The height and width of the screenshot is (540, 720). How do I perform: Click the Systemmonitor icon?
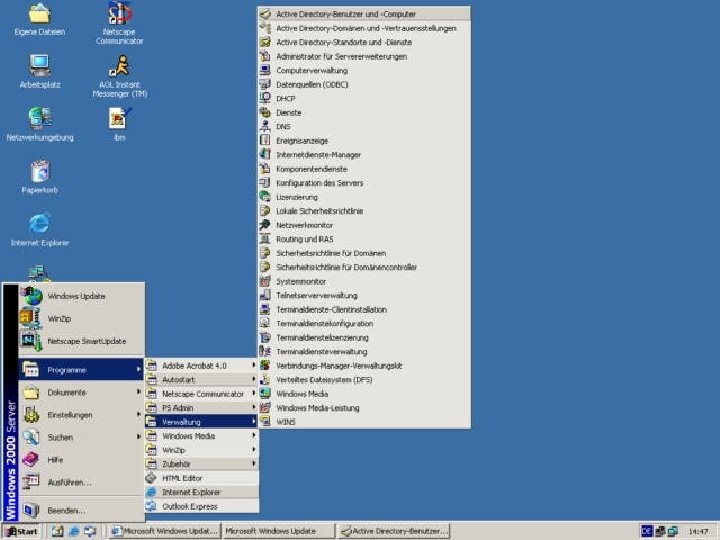265,281
